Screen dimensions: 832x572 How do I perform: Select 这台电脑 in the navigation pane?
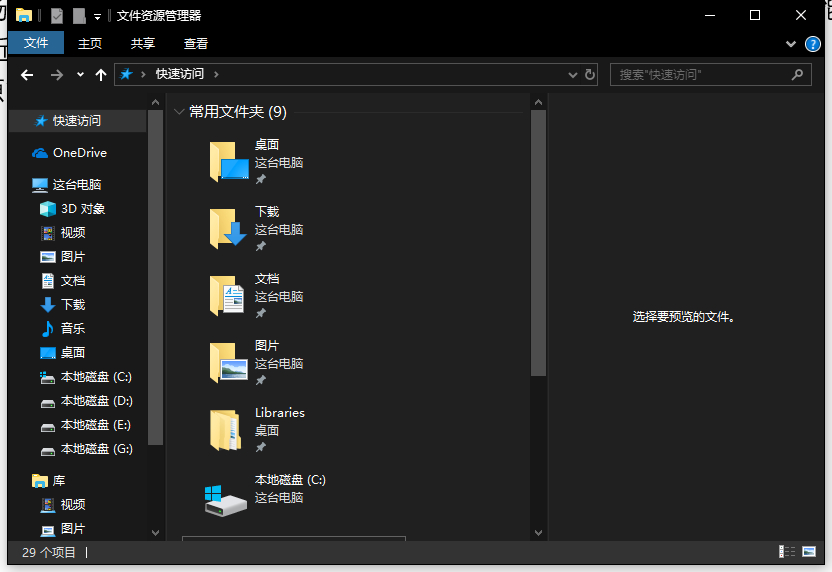tap(77, 185)
